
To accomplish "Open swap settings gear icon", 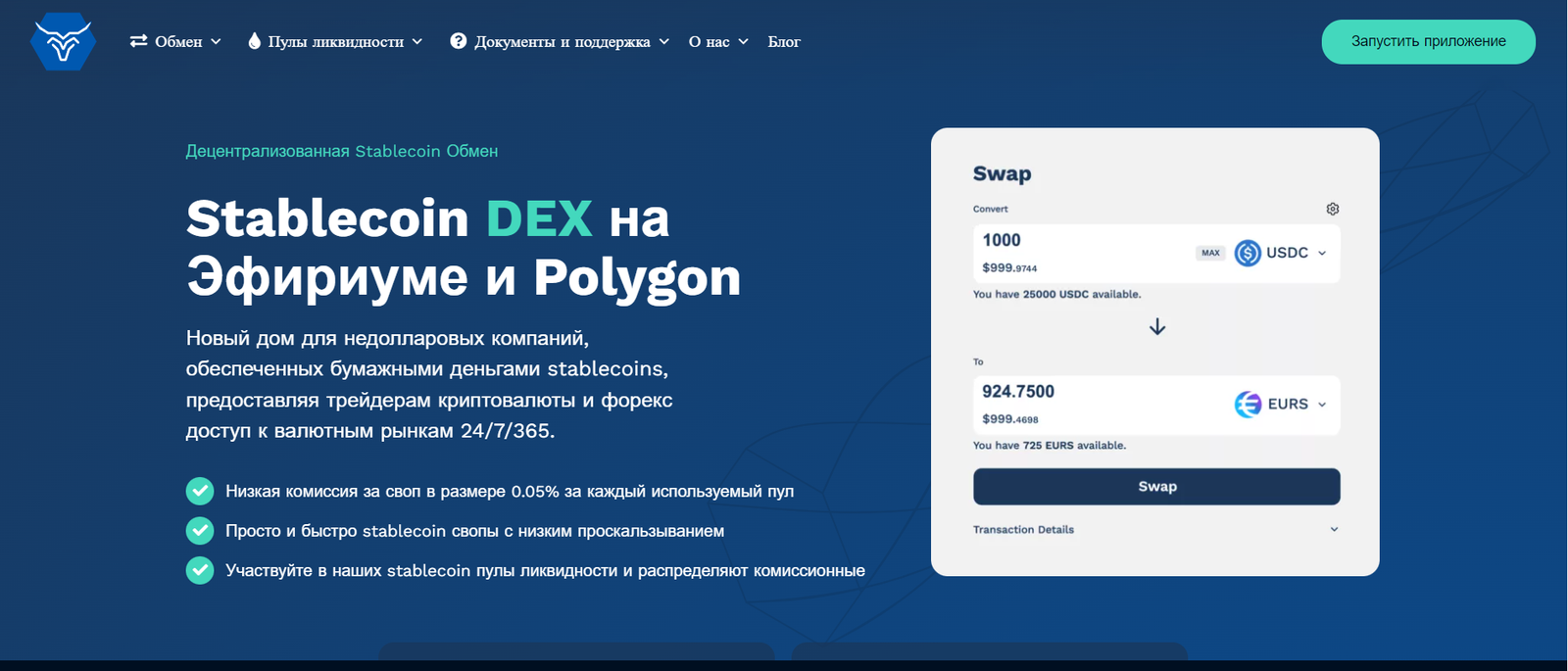I will [1332, 209].
